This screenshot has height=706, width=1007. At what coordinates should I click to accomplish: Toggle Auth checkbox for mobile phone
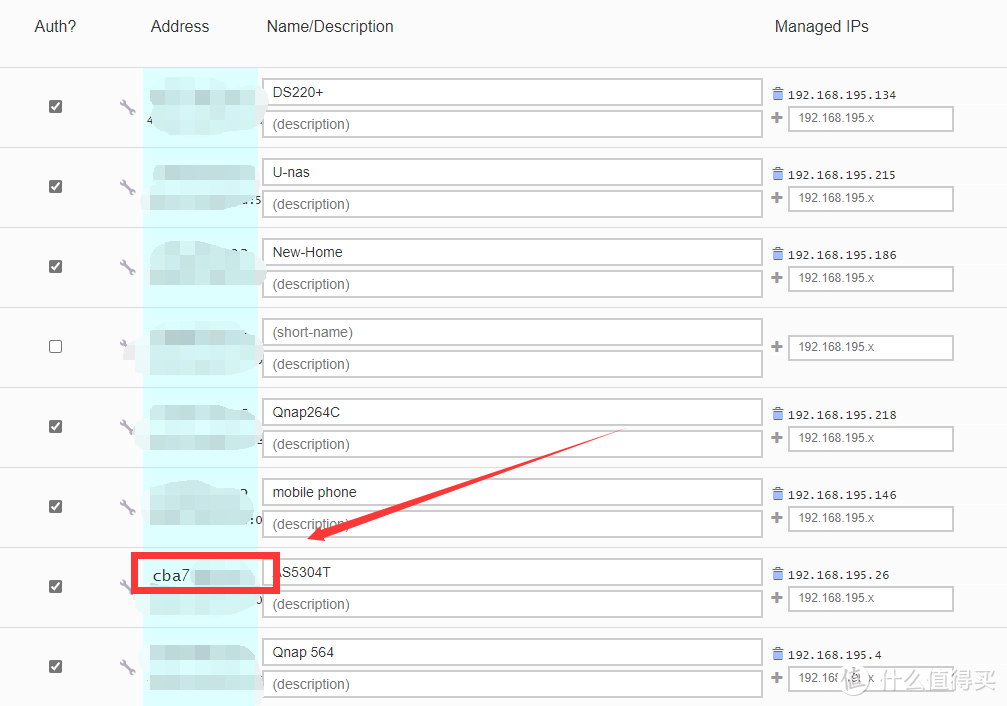[56, 507]
